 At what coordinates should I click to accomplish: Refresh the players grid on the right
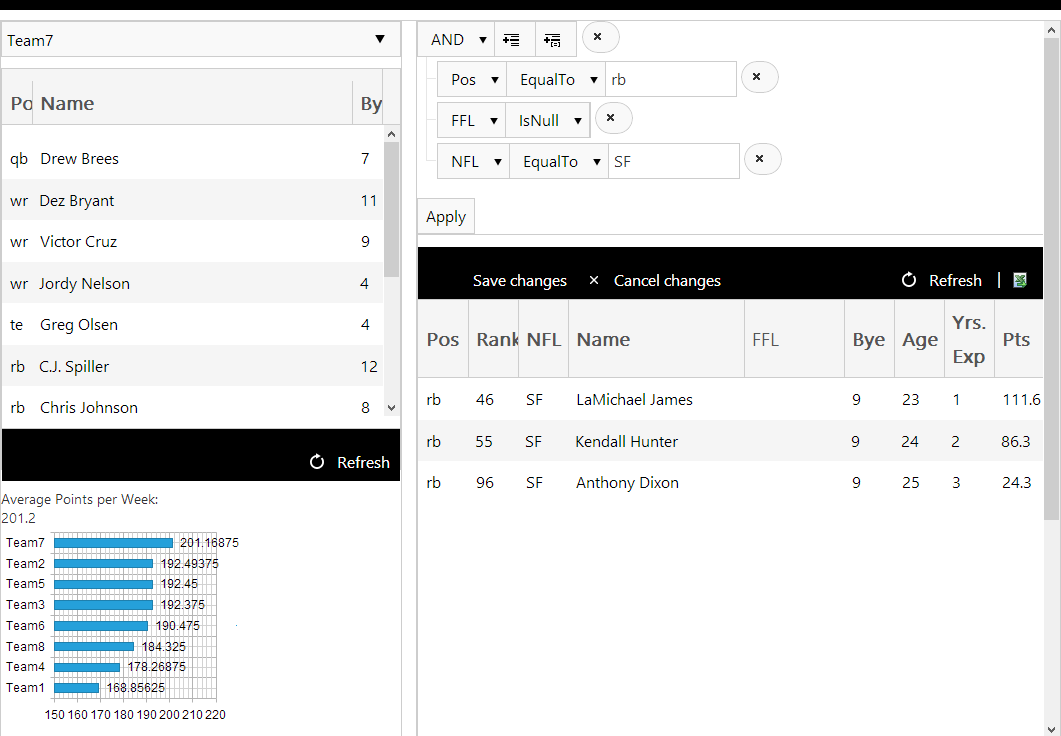tap(942, 280)
